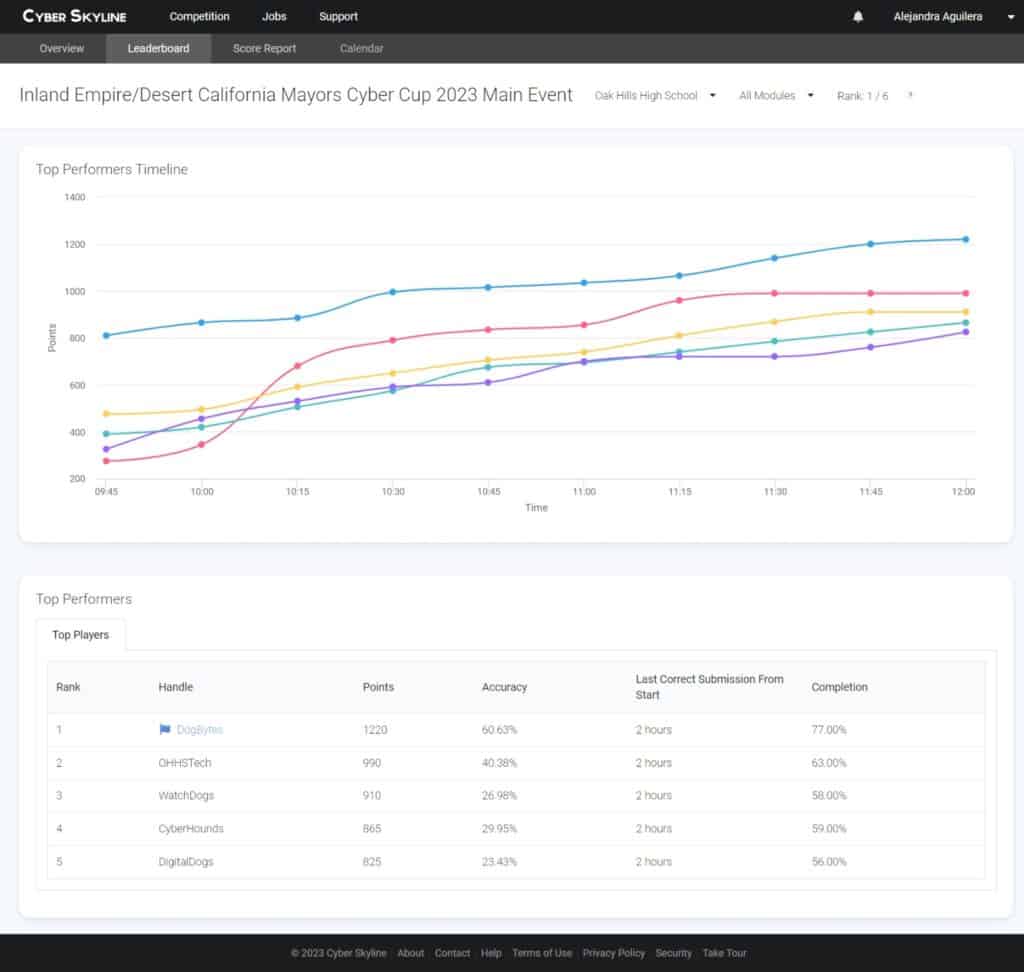The width and height of the screenshot is (1024, 972).
Task: Click the Terms of Use link
Action: [x=542, y=953]
